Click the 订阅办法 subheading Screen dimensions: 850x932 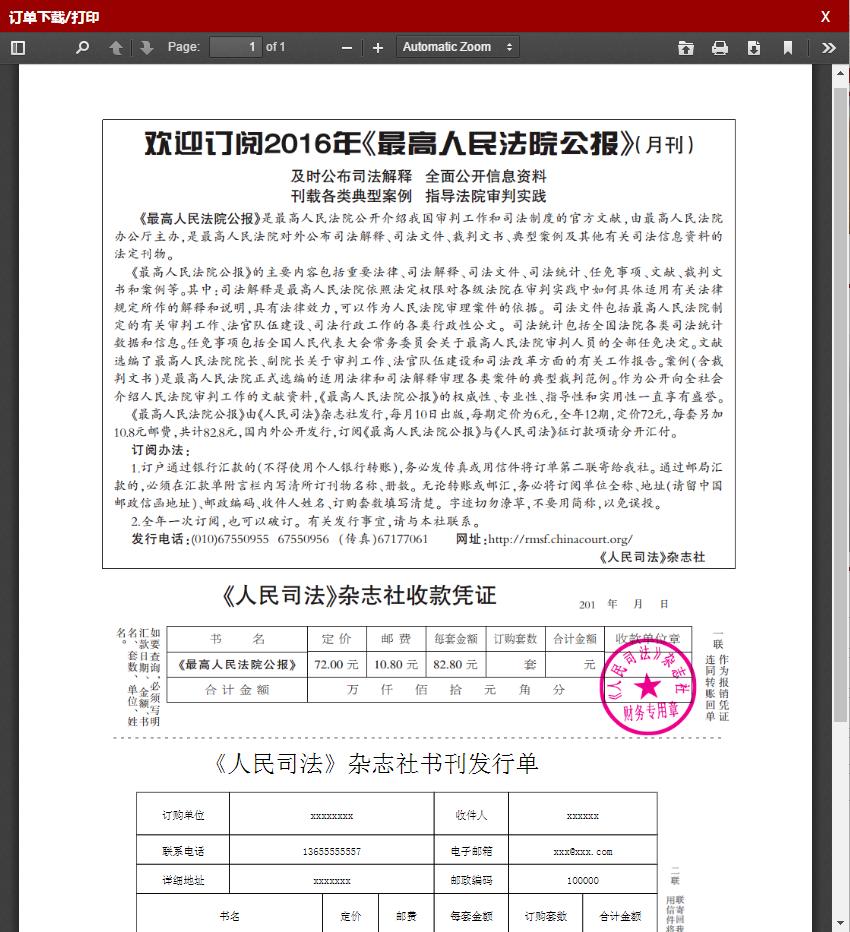(160, 450)
